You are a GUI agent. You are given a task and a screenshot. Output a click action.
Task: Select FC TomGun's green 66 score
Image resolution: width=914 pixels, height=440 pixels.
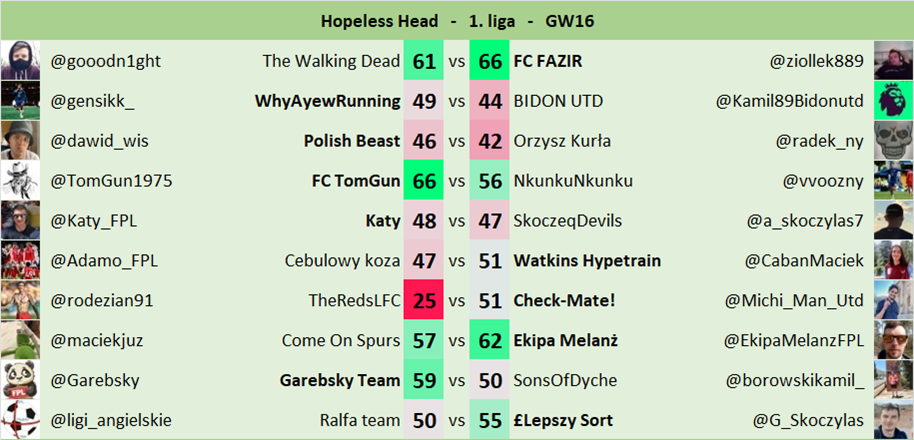424,181
